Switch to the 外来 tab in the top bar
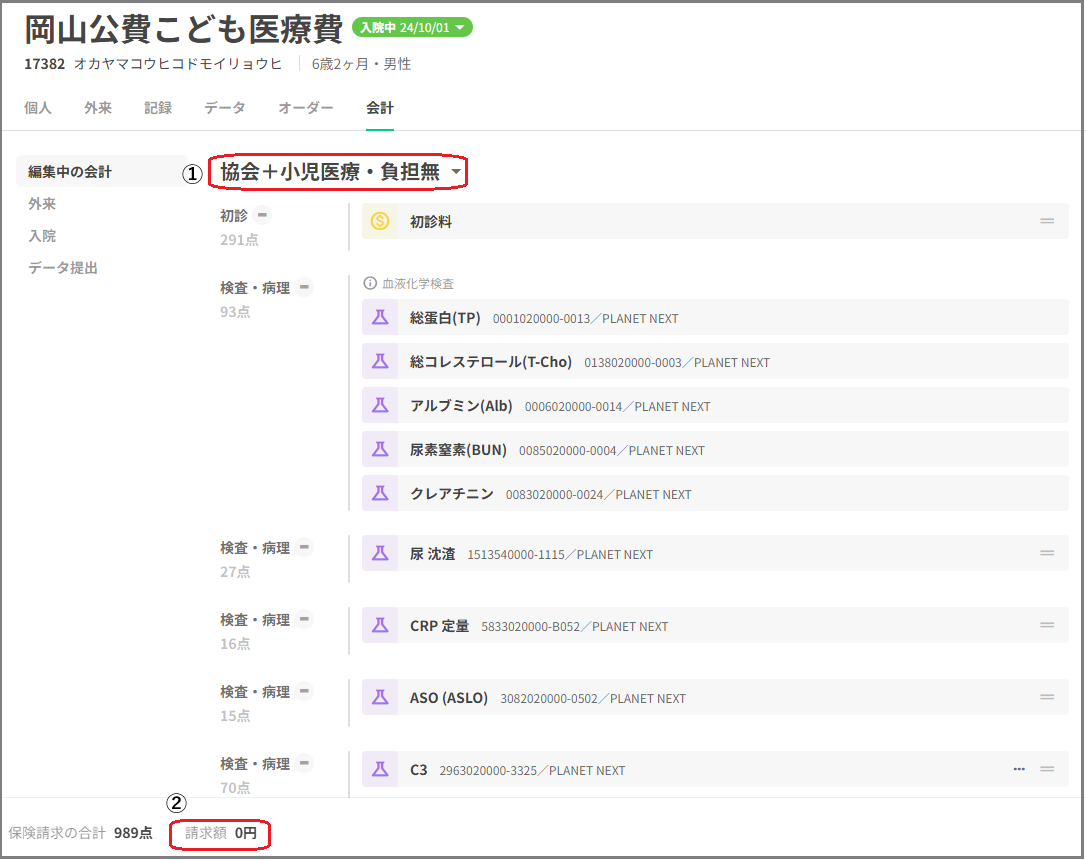1086x860 pixels. [98, 108]
